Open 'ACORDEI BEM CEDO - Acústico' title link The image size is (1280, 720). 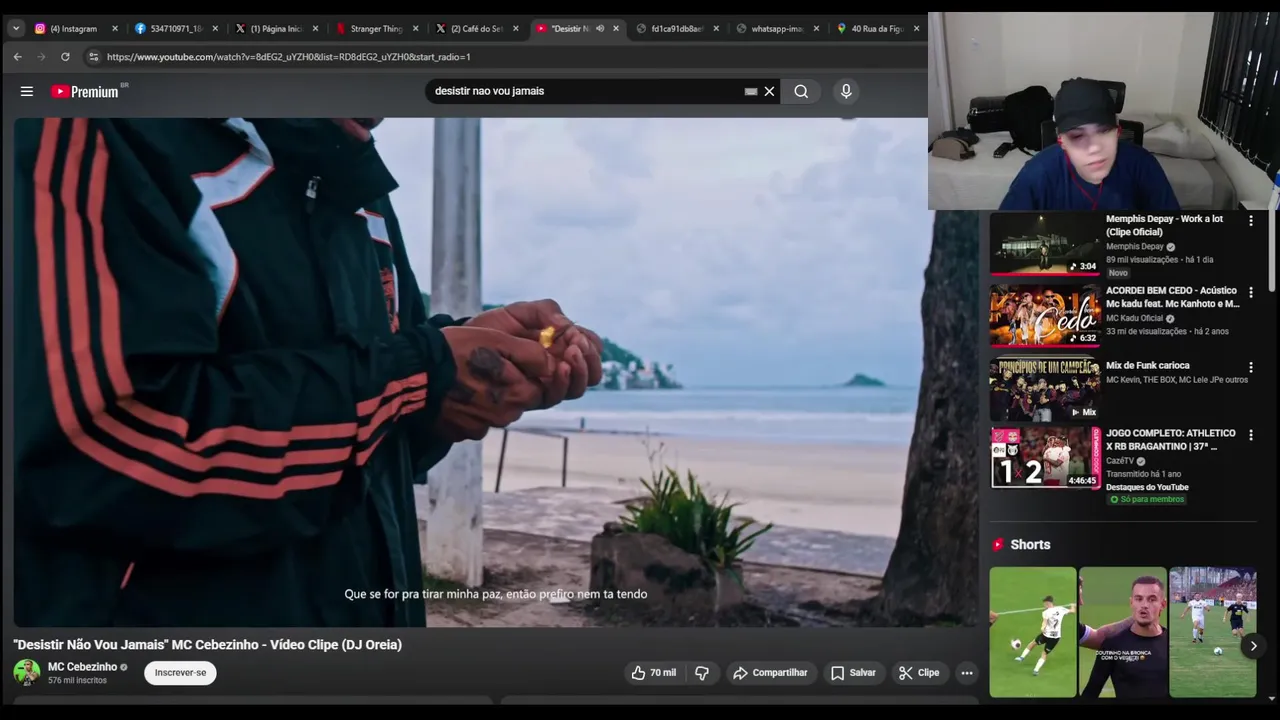1172,297
